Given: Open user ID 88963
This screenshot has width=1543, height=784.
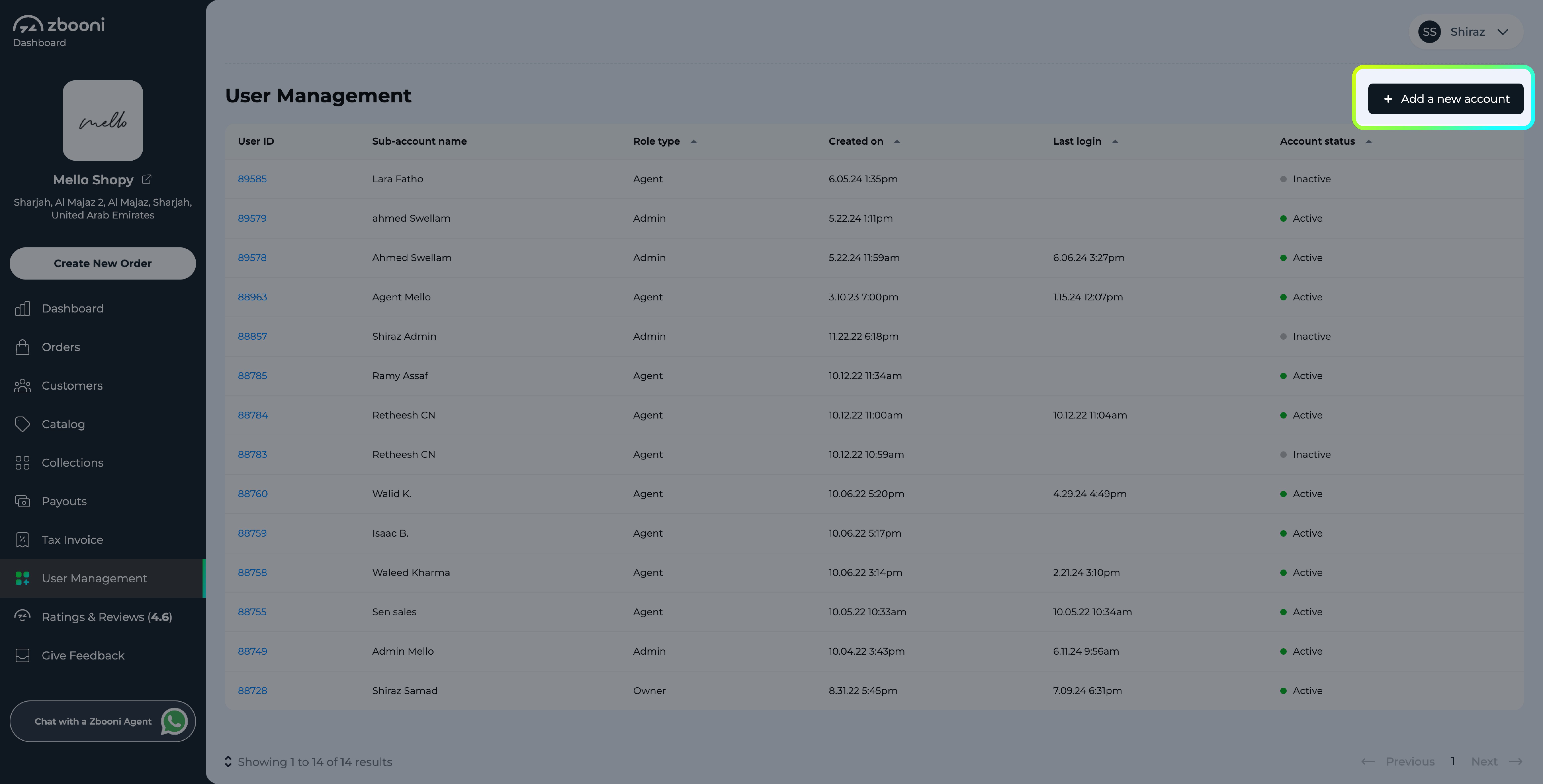Looking at the screenshot, I should click(x=252, y=297).
